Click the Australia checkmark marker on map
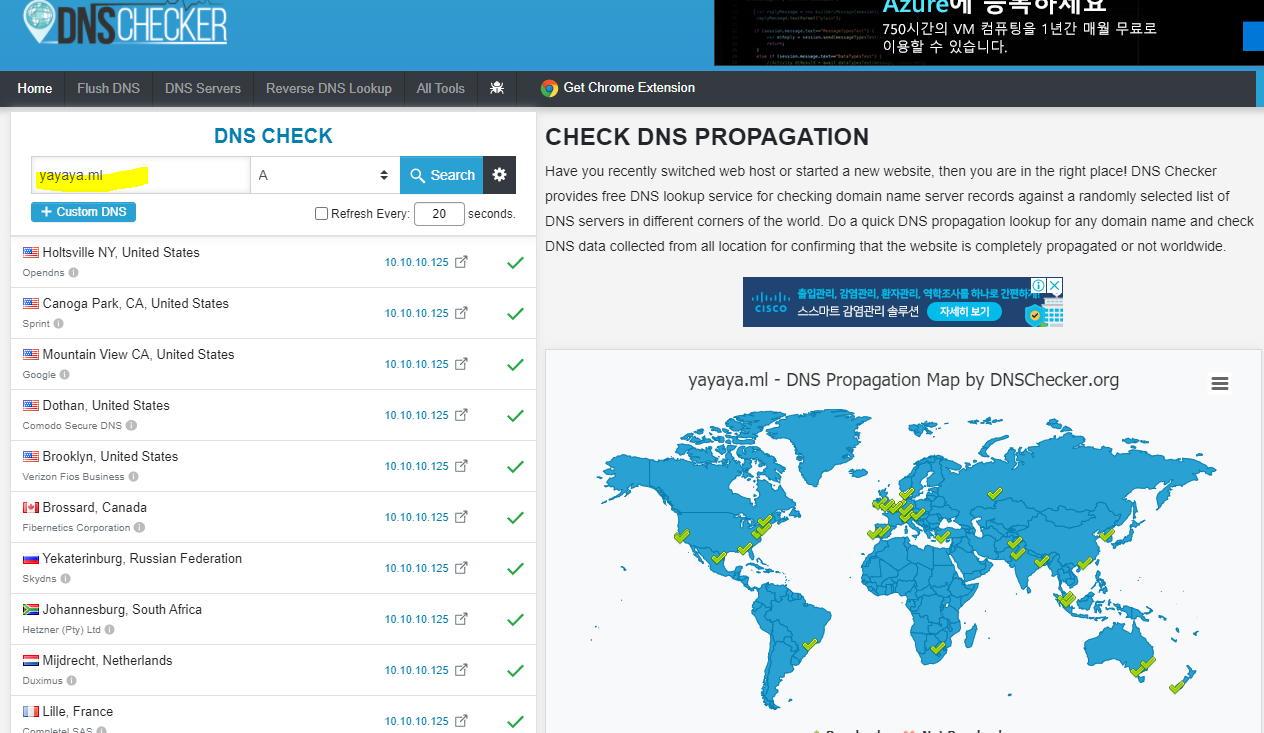1264x733 pixels. click(1141, 667)
